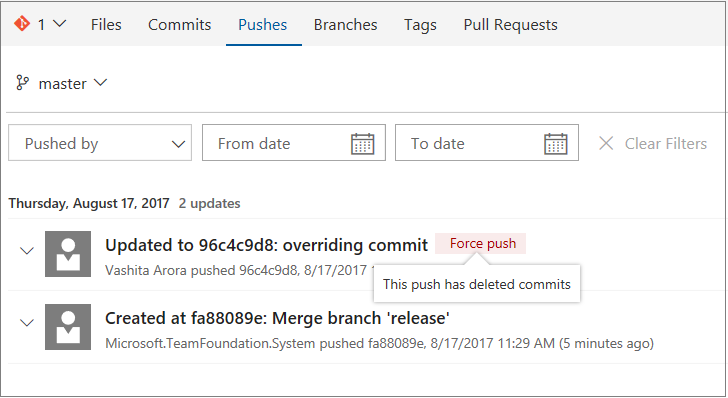The height and width of the screenshot is (398, 728).
Task: Click the red Git repository icon
Action: [22, 23]
